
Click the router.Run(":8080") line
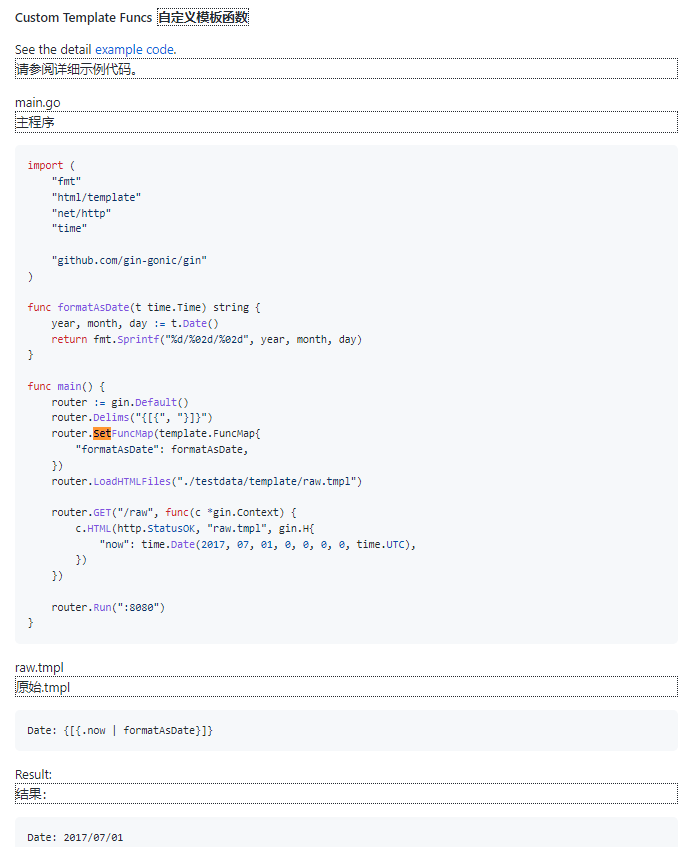[108, 607]
